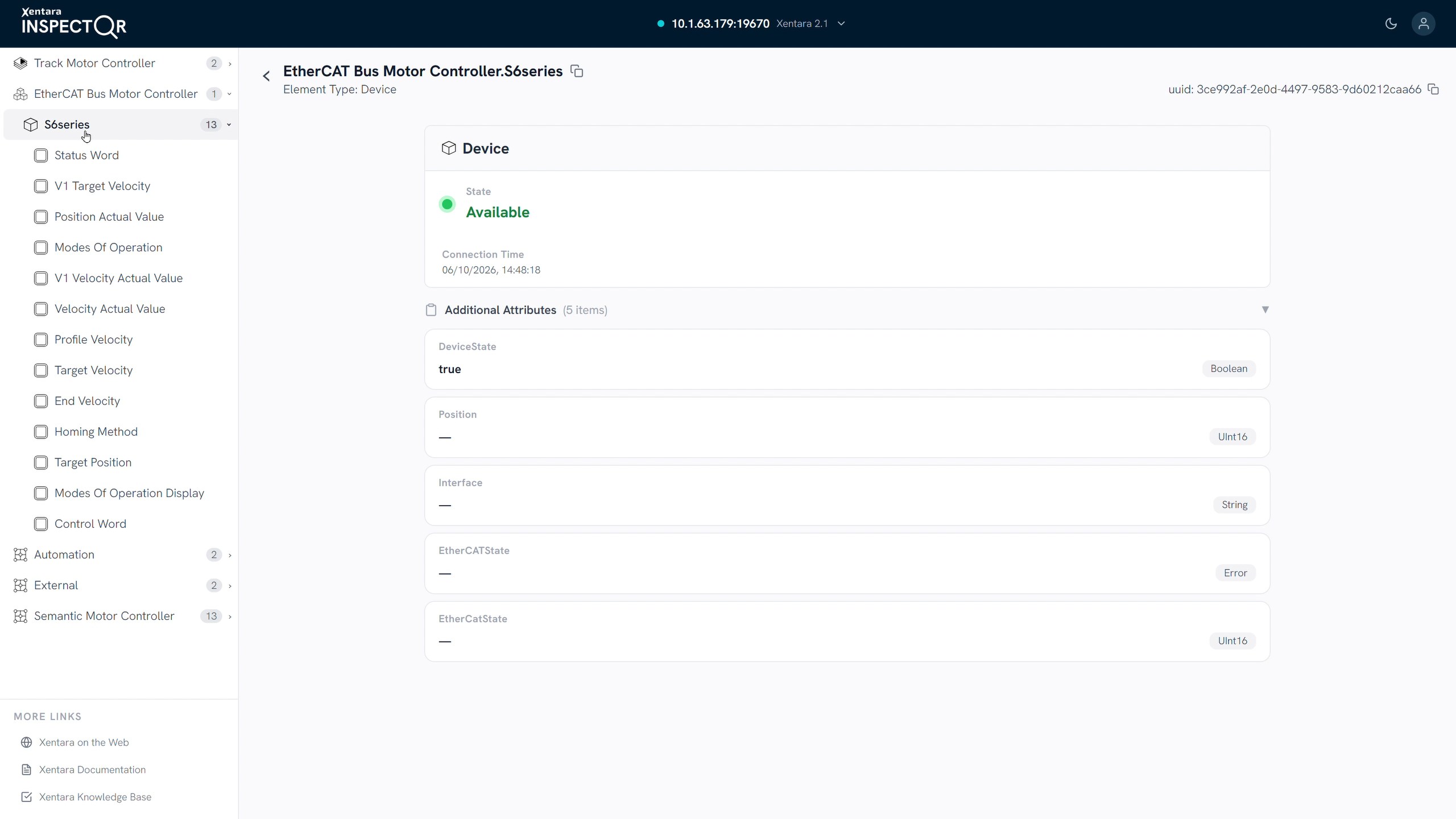Click the Additional Attributes clipboard icon
The width and height of the screenshot is (1456, 819).
coord(431,310)
